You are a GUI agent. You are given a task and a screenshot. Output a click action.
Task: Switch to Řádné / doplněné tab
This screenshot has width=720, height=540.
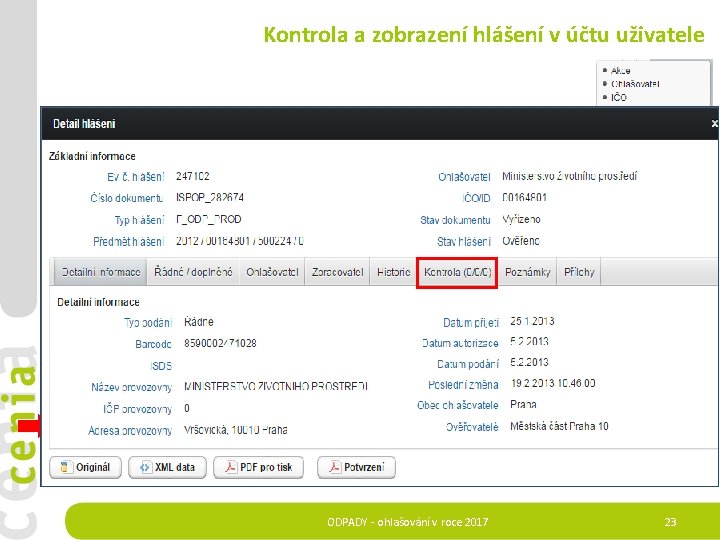(193, 272)
